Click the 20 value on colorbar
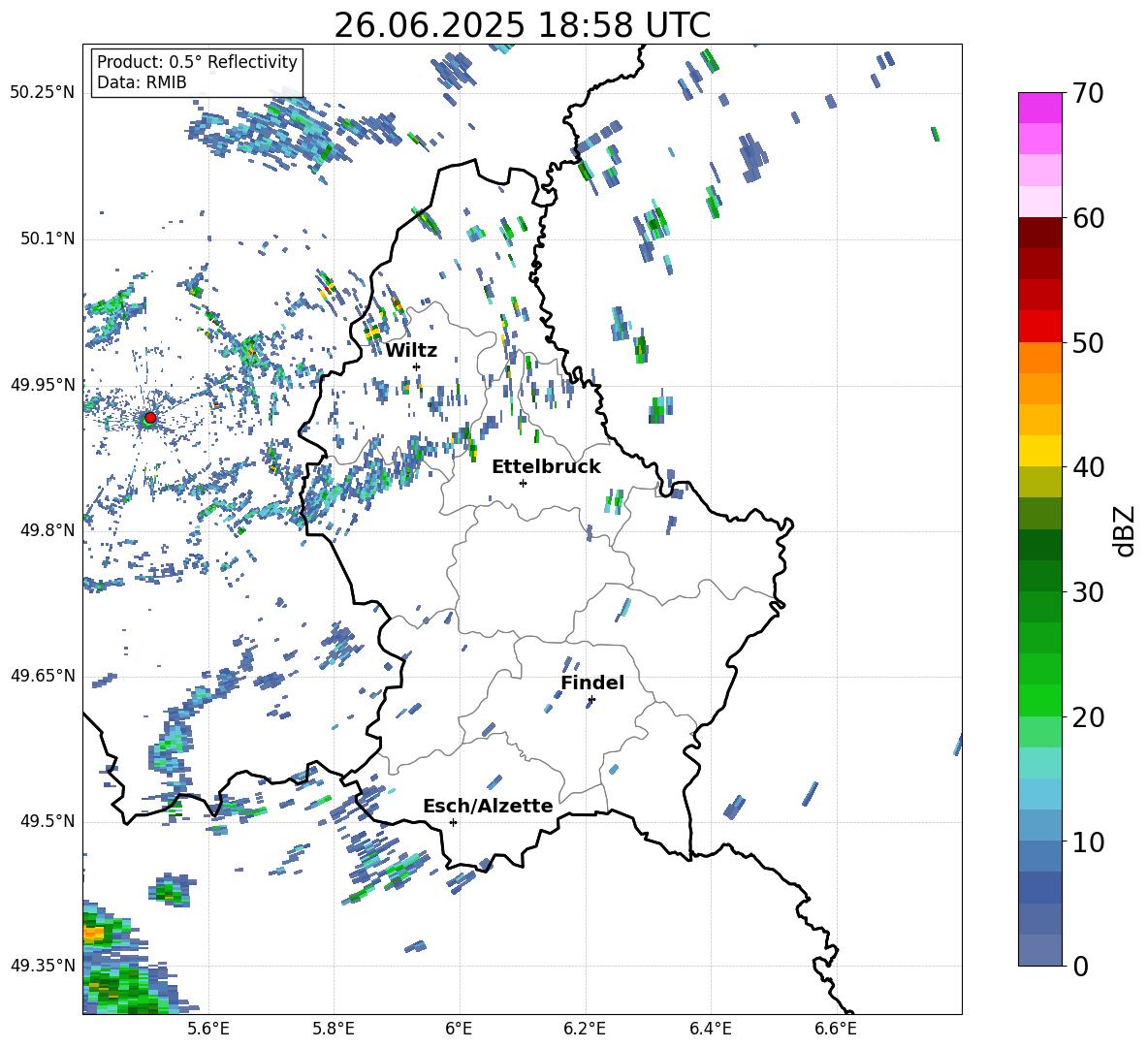This screenshot has width=1148, height=1048. tap(1088, 717)
